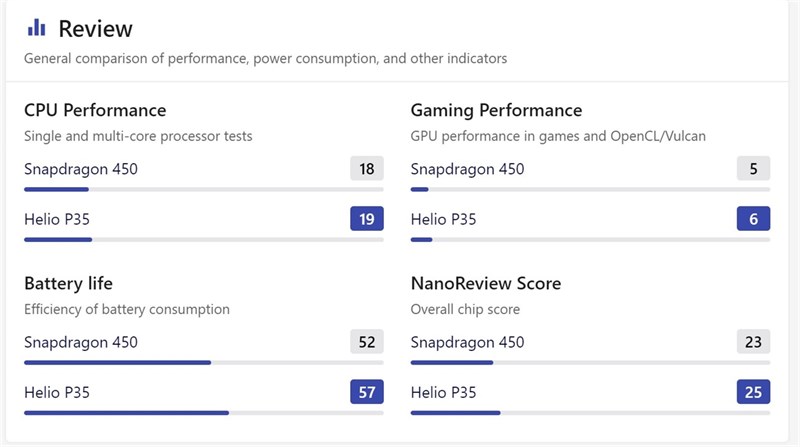Click Helio P35 CPU score badge 19
The width and height of the screenshot is (800, 447).
367,219
